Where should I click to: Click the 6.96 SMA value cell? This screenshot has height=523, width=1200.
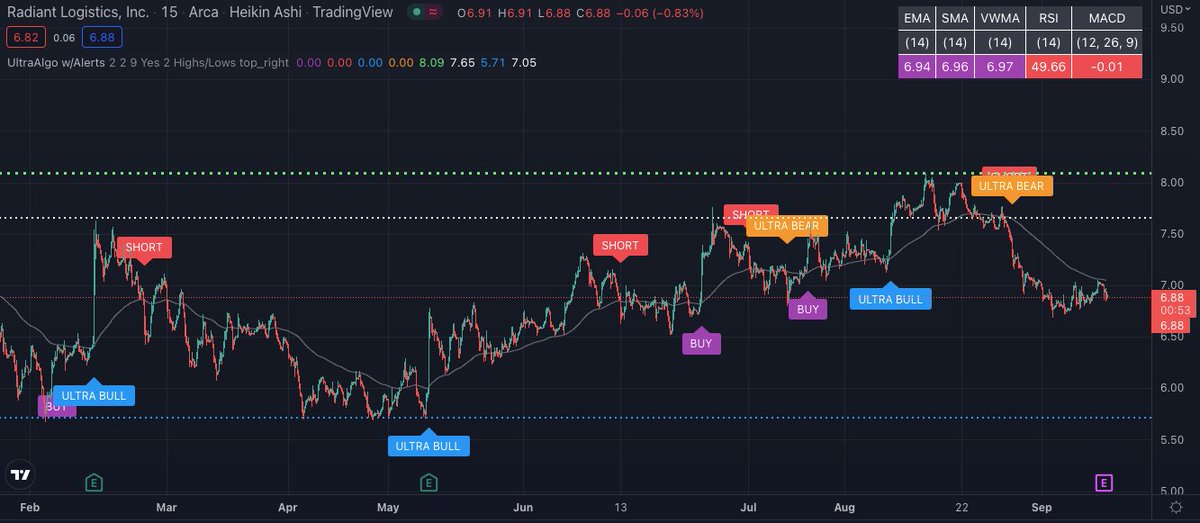955,66
